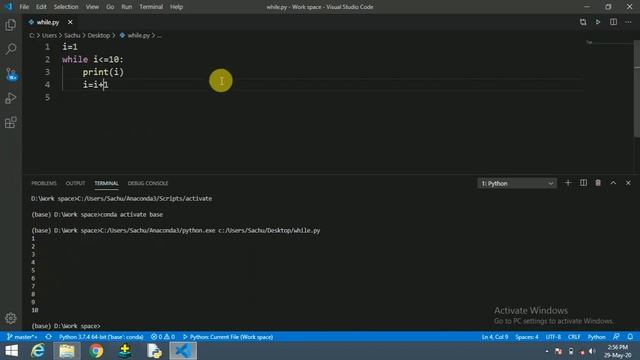Click the master branch in status bar

[x=22, y=337]
